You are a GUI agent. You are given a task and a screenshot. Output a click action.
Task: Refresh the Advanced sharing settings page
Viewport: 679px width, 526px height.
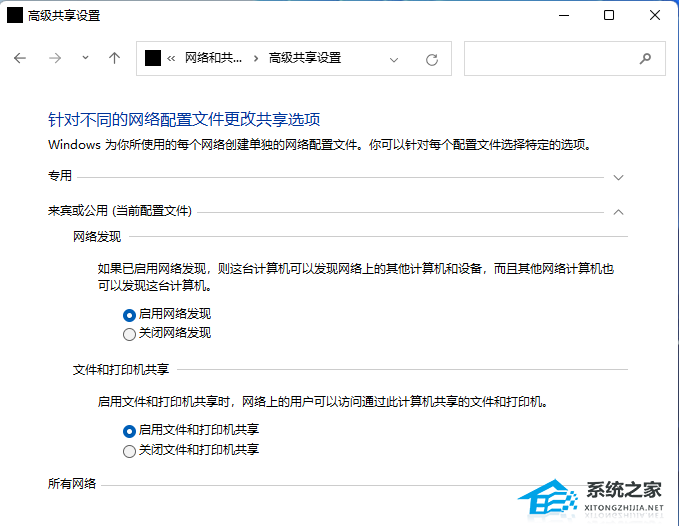pyautogui.click(x=432, y=60)
